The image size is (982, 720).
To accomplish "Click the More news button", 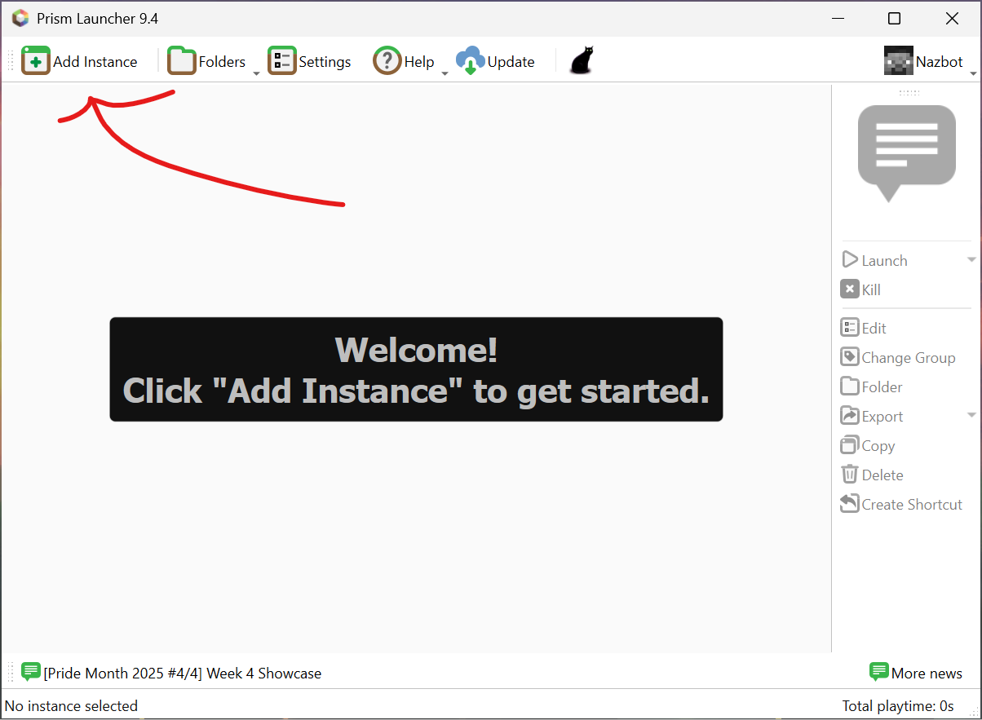I will pyautogui.click(x=916, y=673).
